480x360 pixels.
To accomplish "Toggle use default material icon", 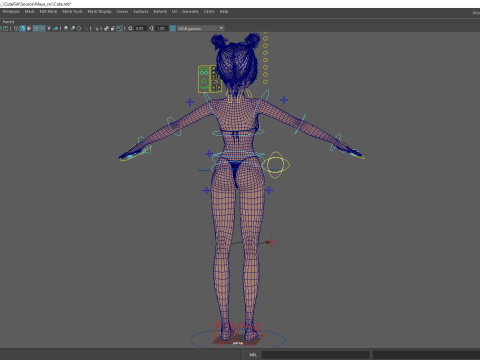I will click(x=29, y=28).
